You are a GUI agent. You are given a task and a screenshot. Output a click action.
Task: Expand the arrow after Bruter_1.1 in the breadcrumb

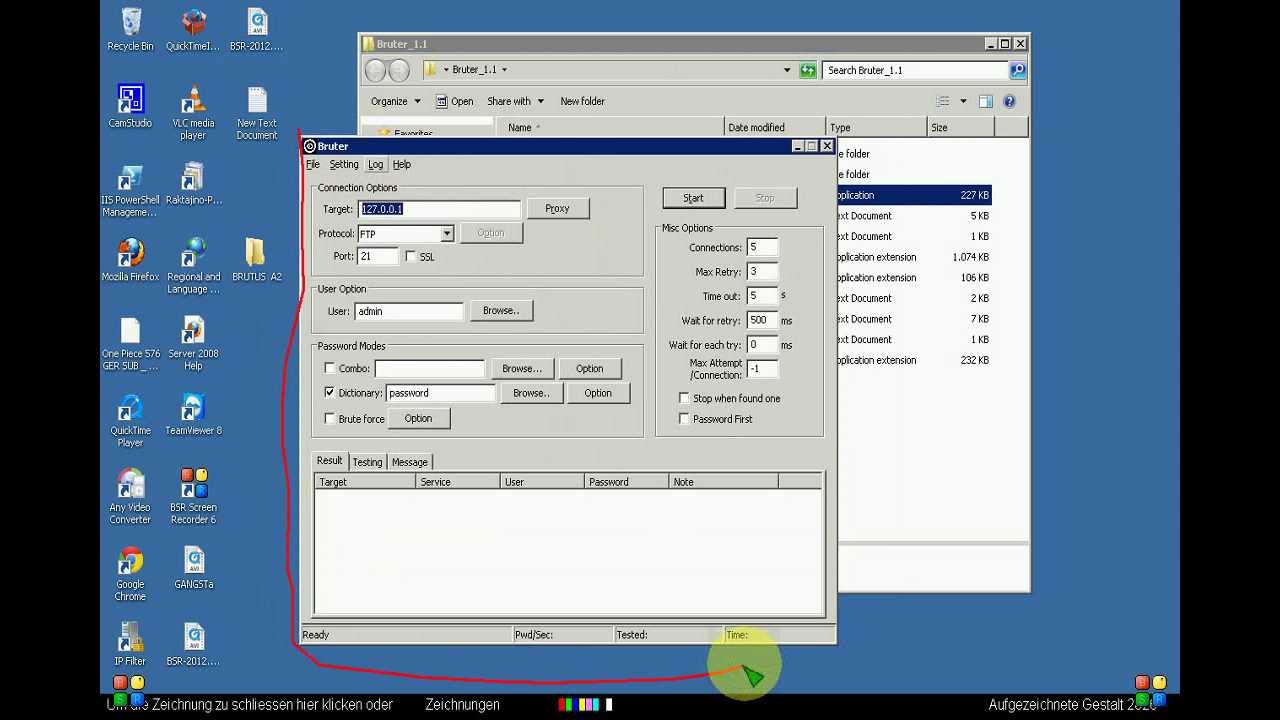[x=504, y=70]
